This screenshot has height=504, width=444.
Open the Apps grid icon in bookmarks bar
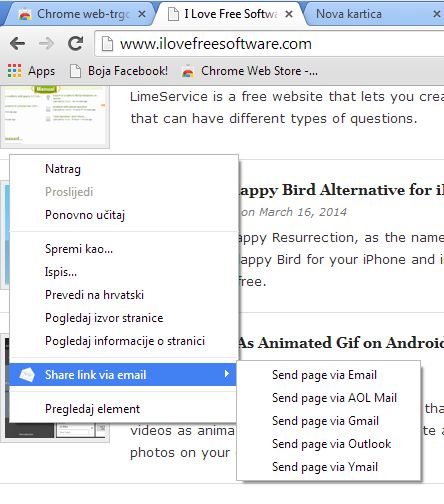(15, 71)
